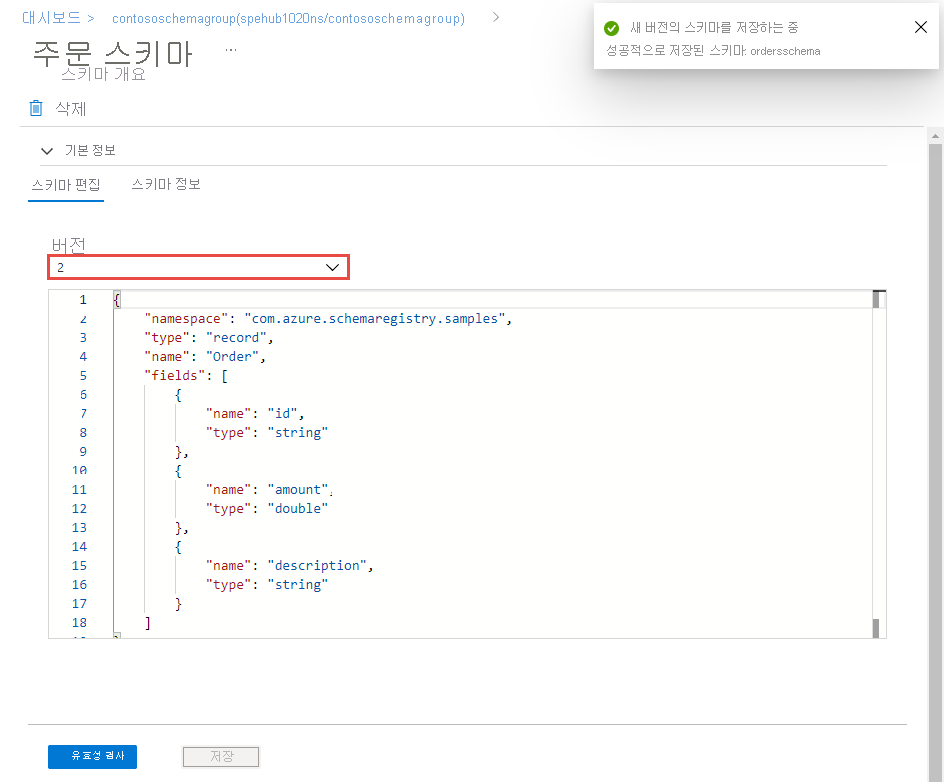
Task: Click the "type": "record" line
Action: pyautogui.click(x=208, y=338)
